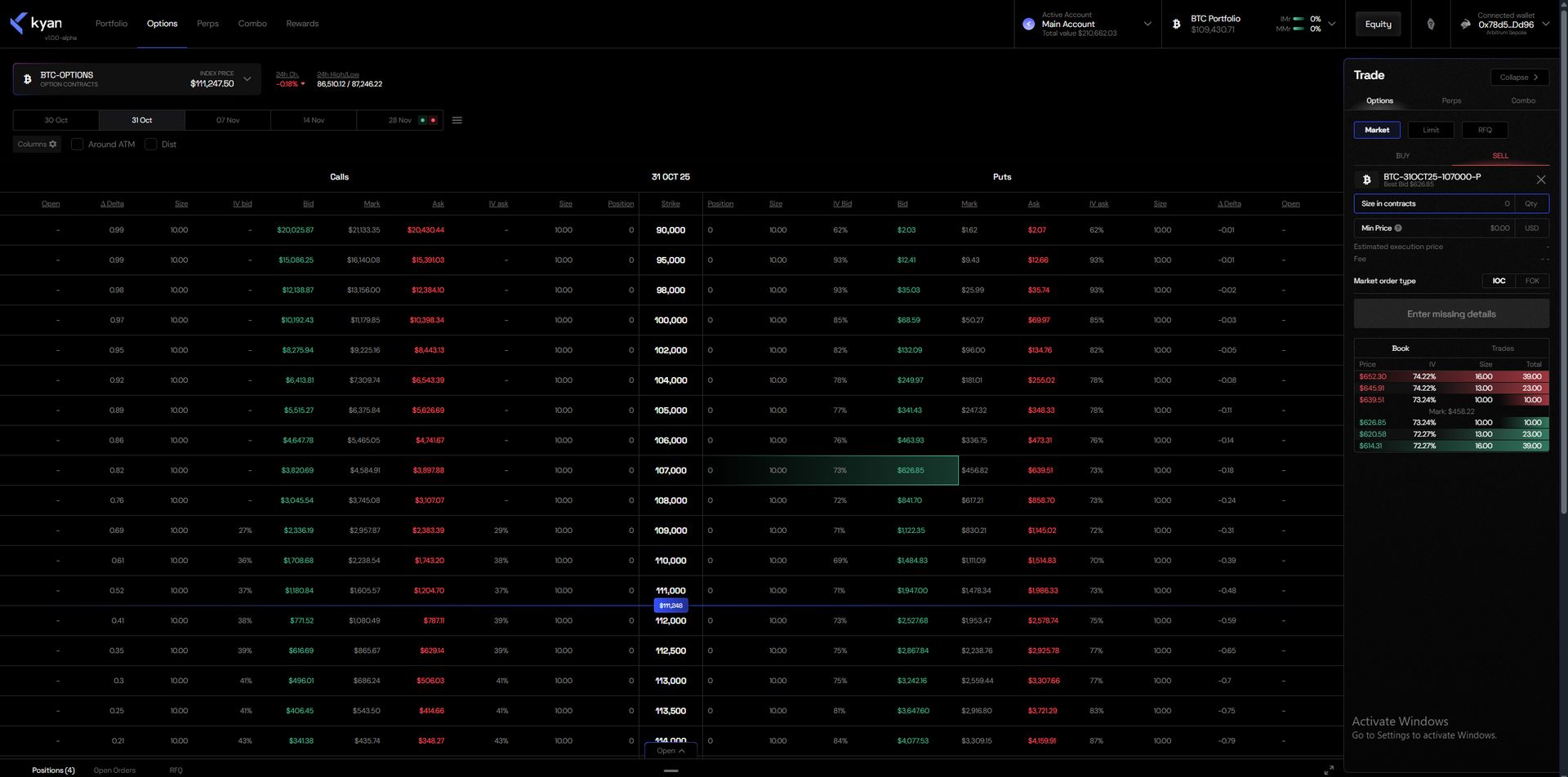Click the connected wallet rabbit icon

(1465, 24)
